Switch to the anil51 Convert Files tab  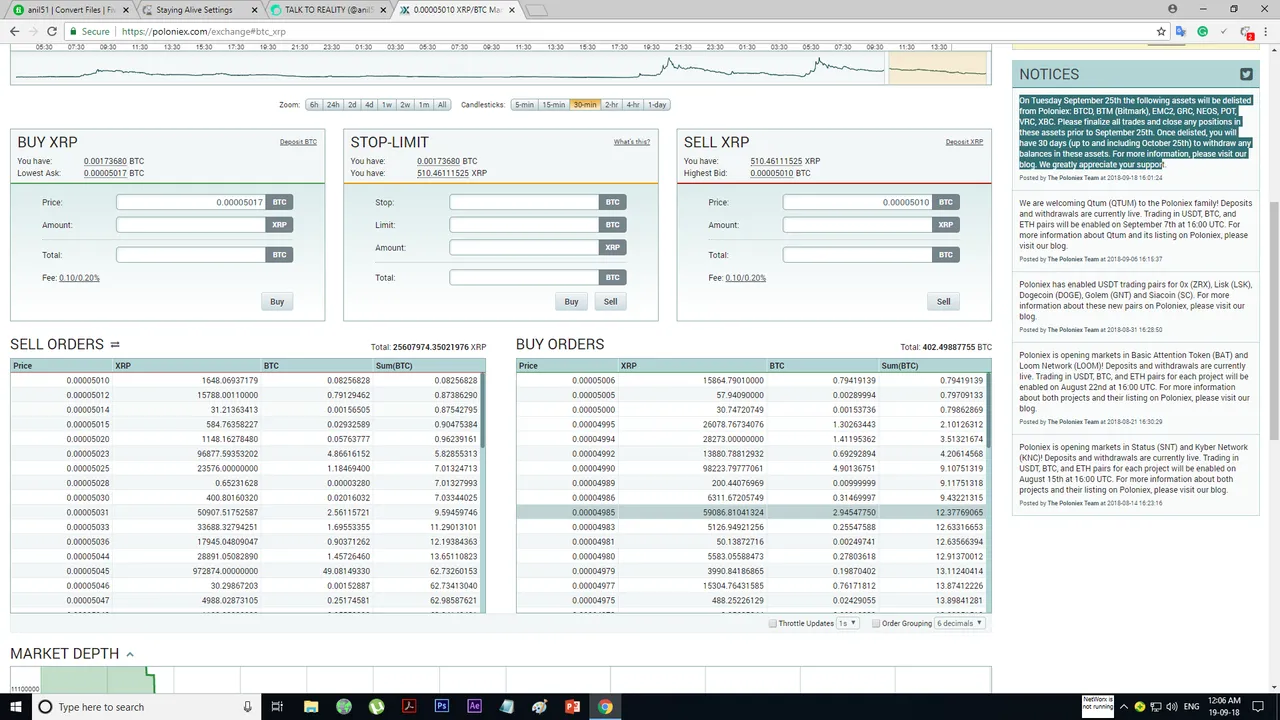click(68, 10)
